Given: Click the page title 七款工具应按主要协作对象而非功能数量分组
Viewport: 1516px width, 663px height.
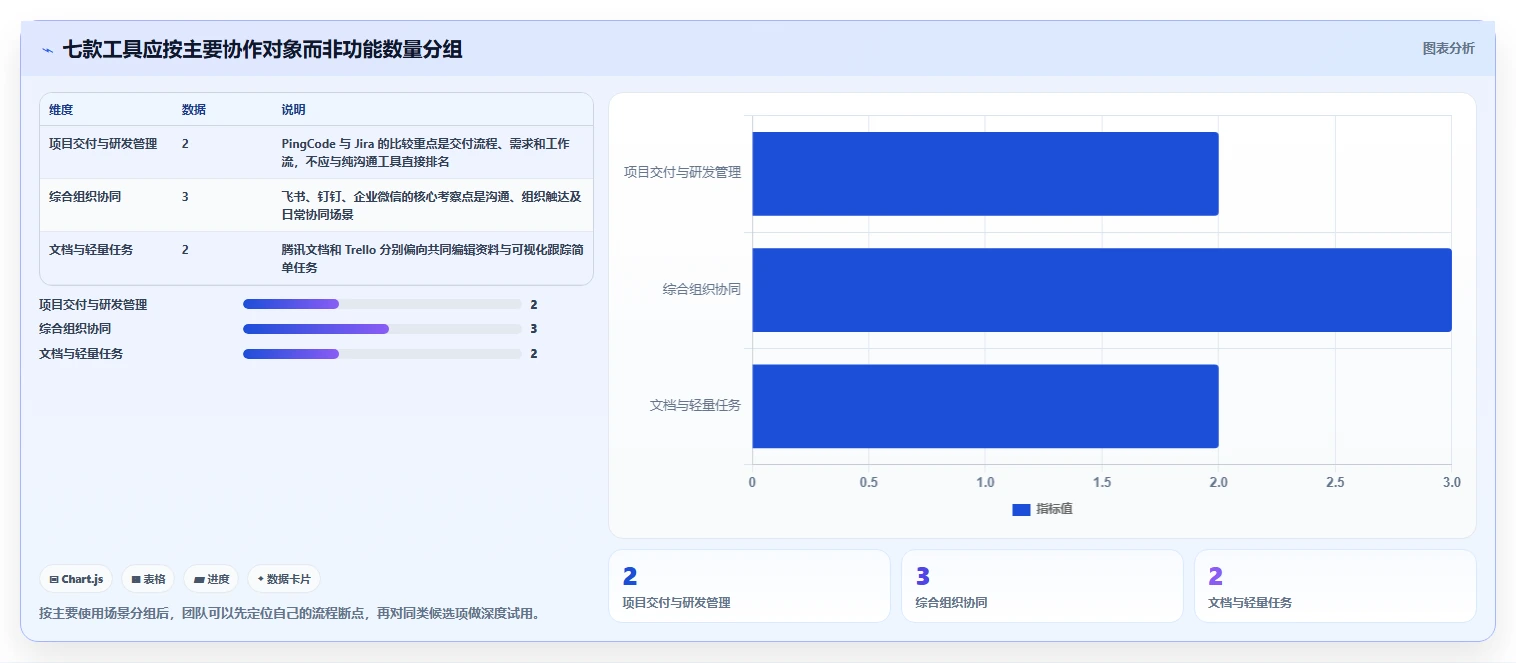Looking at the screenshot, I should point(262,49).
